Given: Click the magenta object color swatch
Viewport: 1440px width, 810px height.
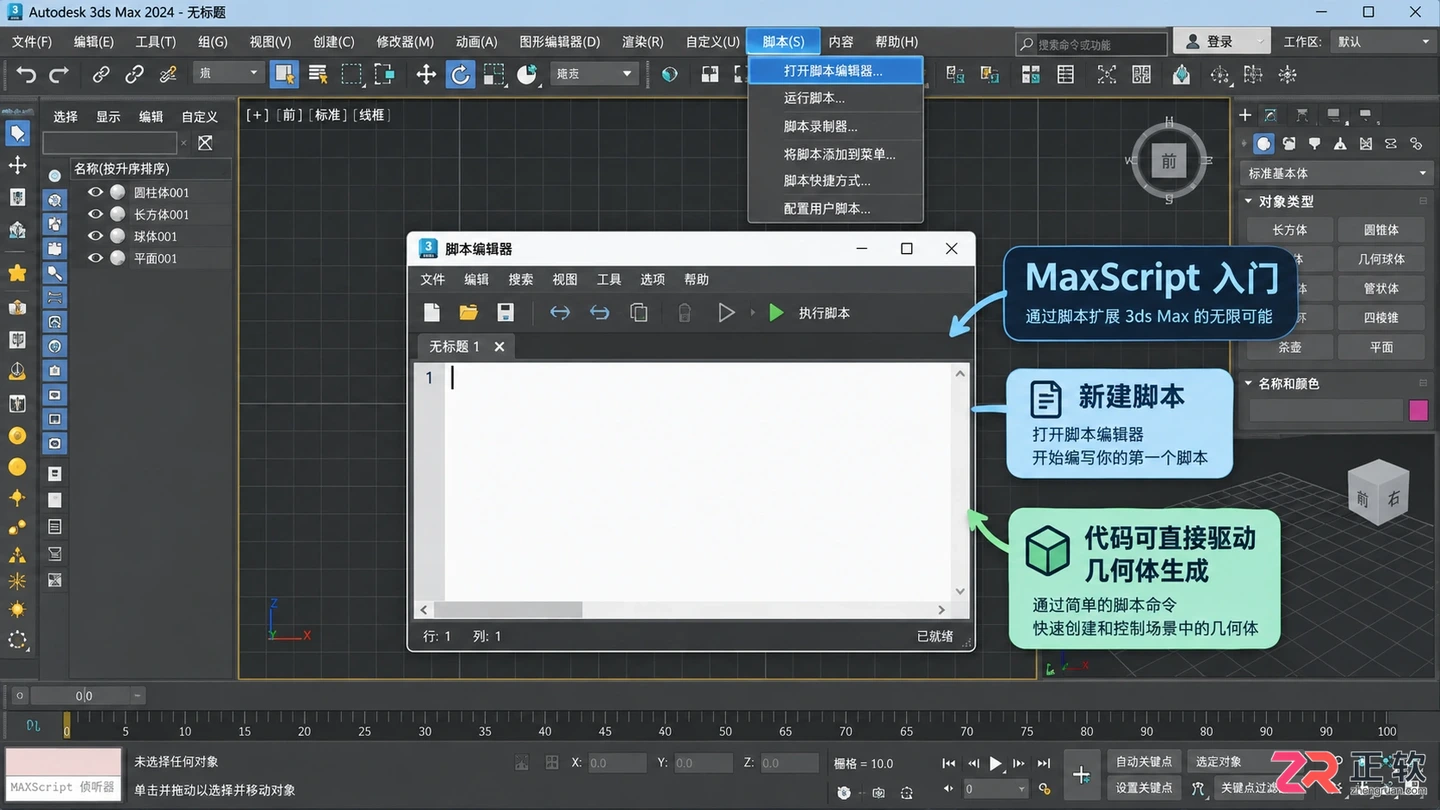Looking at the screenshot, I should tap(1418, 410).
